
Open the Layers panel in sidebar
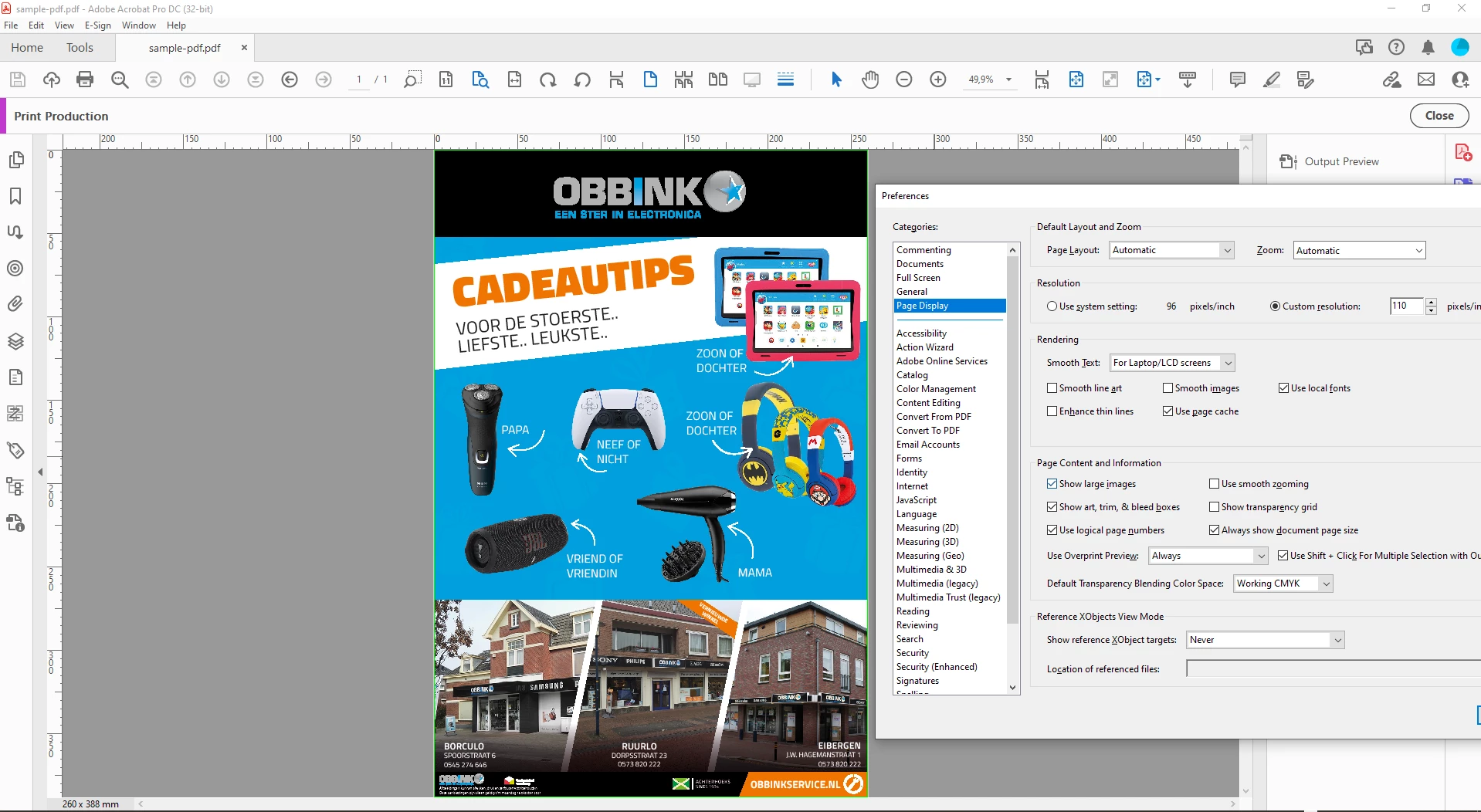tap(15, 341)
